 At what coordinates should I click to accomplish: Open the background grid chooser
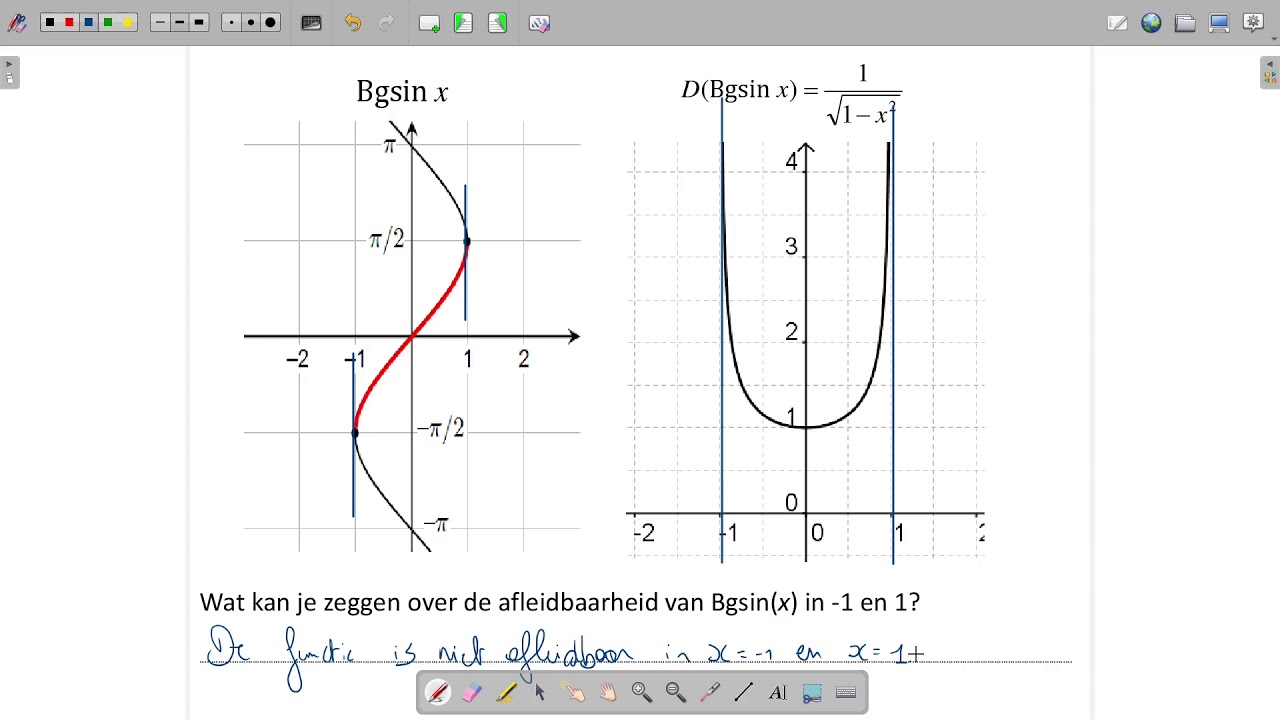click(311, 23)
